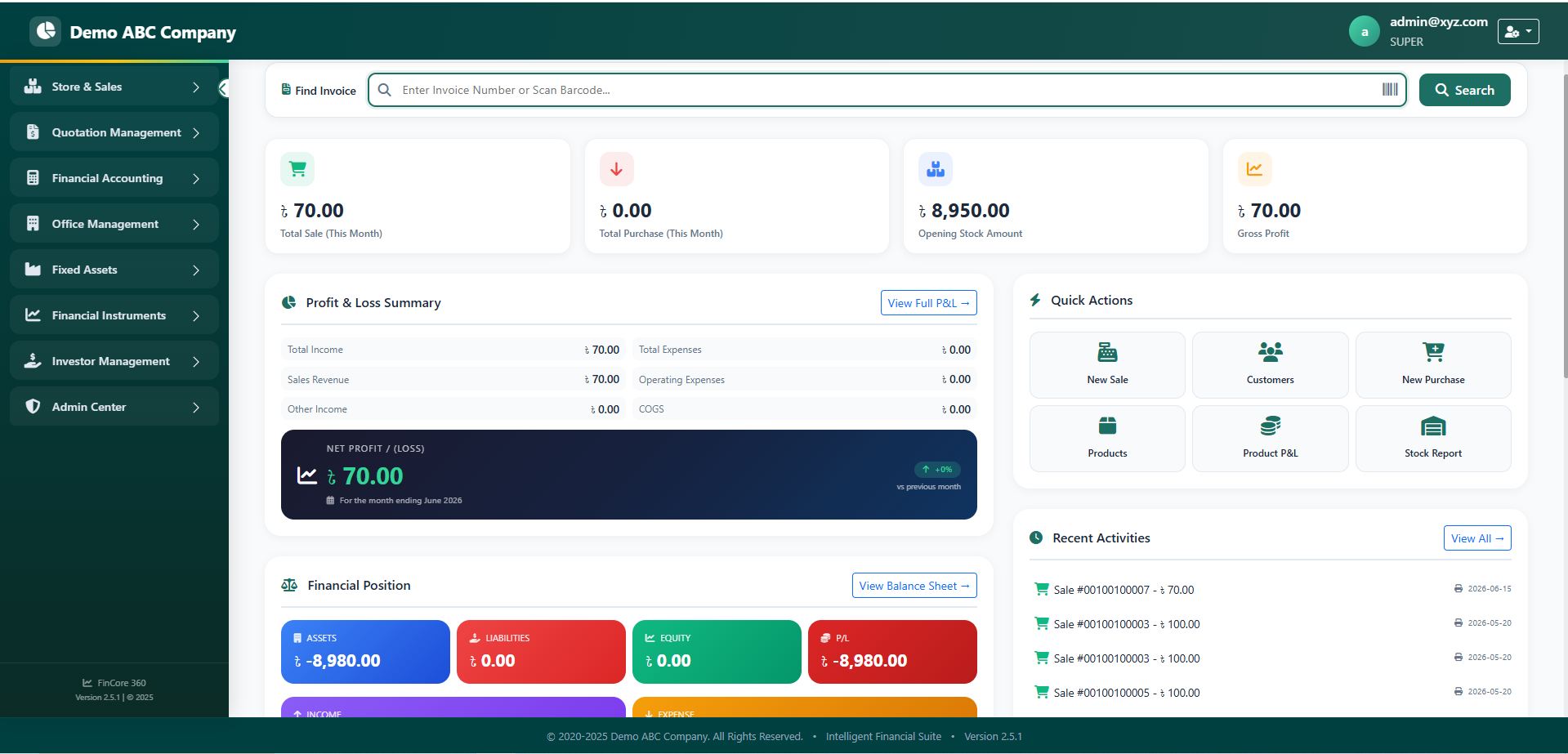Expand Fixed Assets chevron
Image resolution: width=1568 pixels, height=754 pixels.
(196, 270)
